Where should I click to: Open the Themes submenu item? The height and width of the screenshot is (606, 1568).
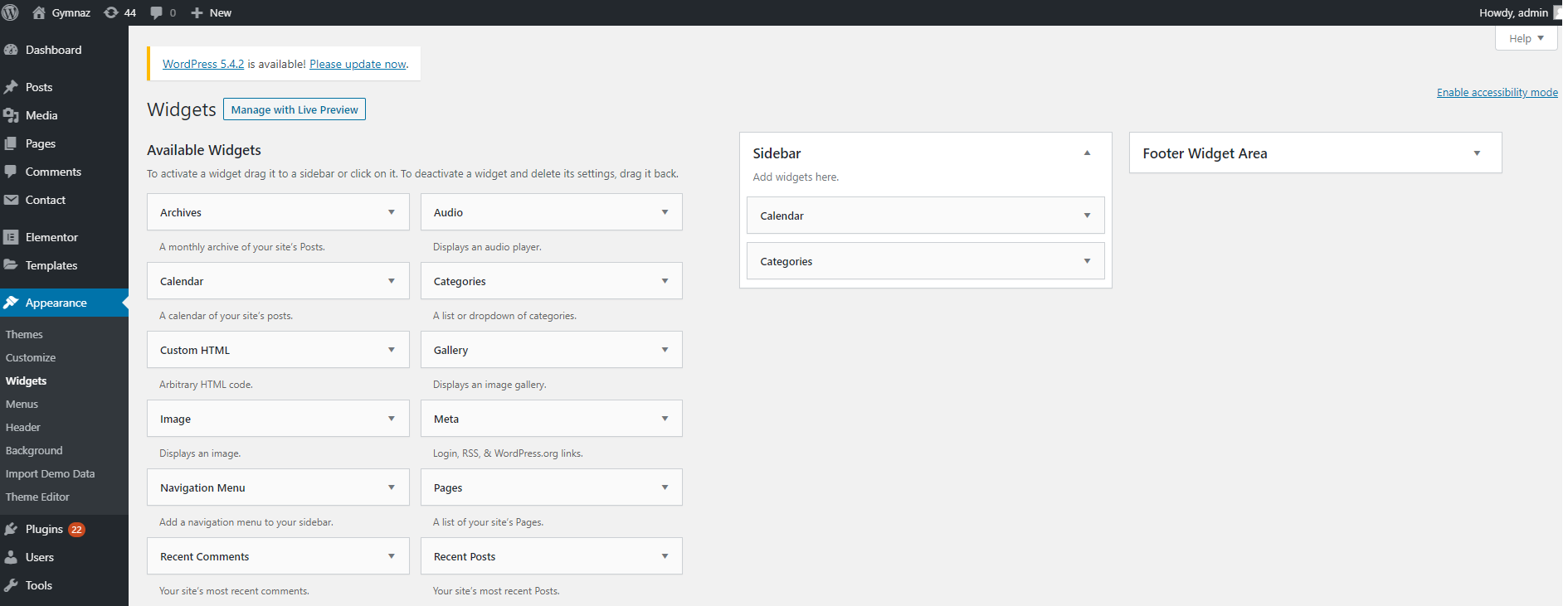click(x=24, y=334)
